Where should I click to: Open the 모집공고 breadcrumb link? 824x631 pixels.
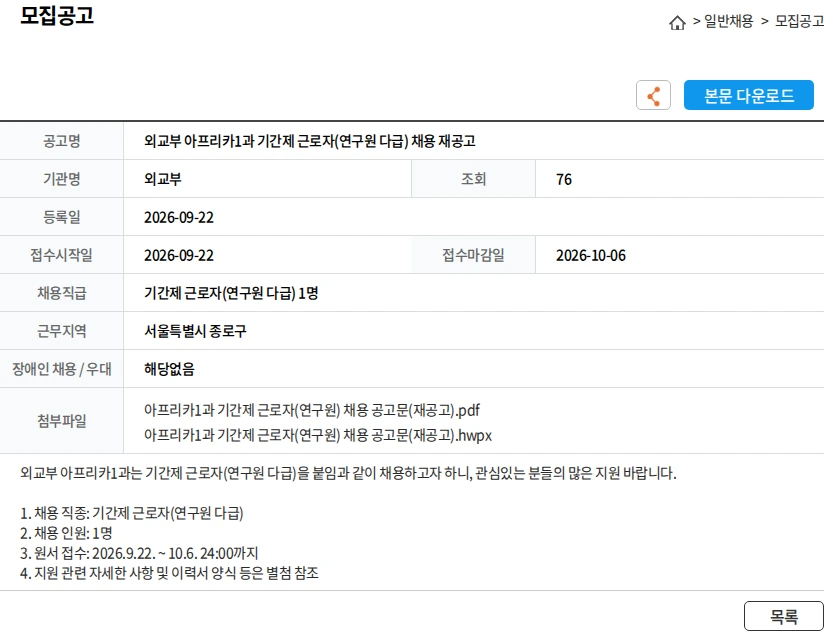pyautogui.click(x=799, y=22)
